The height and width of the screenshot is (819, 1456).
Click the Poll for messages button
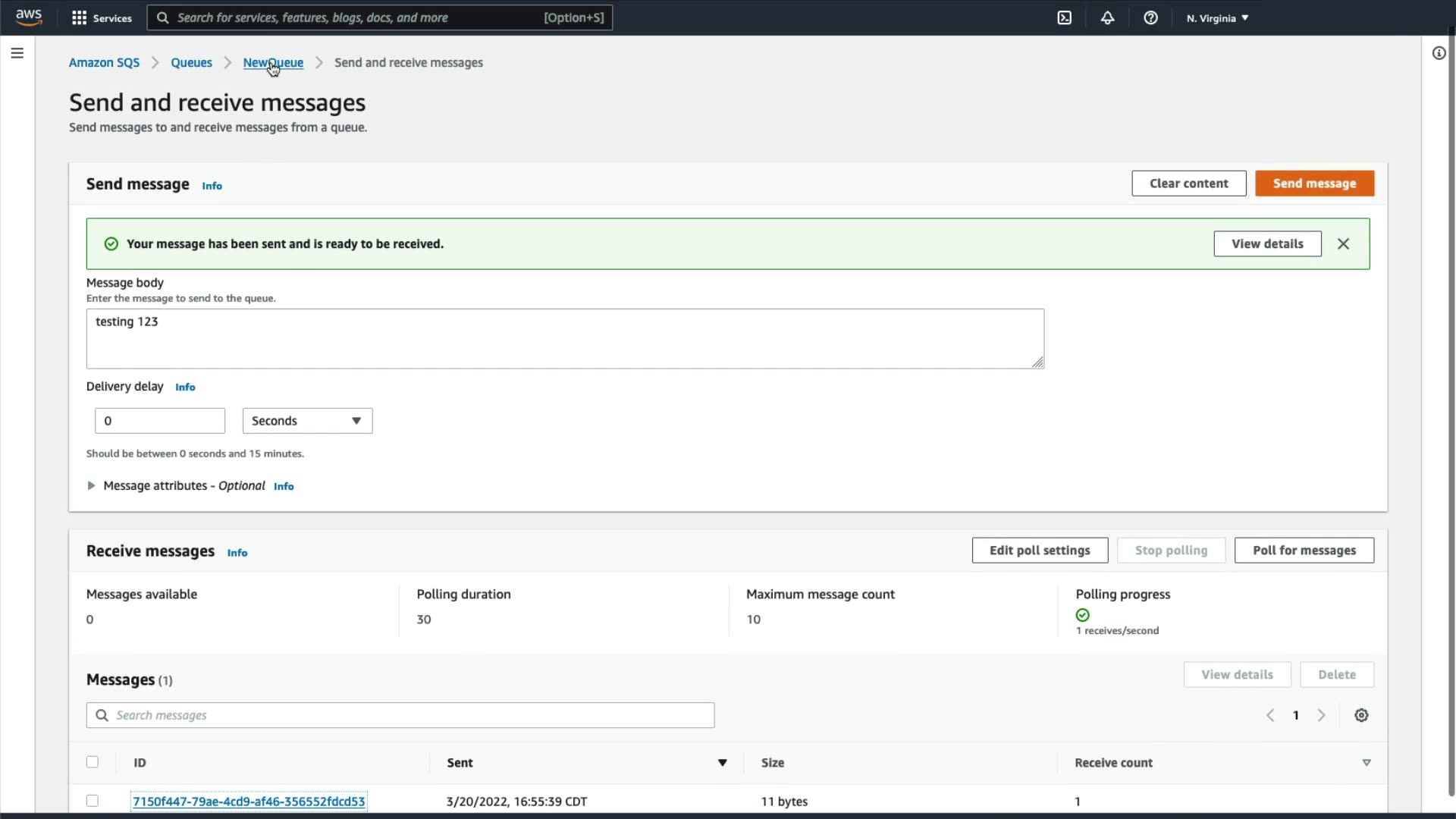tap(1304, 551)
